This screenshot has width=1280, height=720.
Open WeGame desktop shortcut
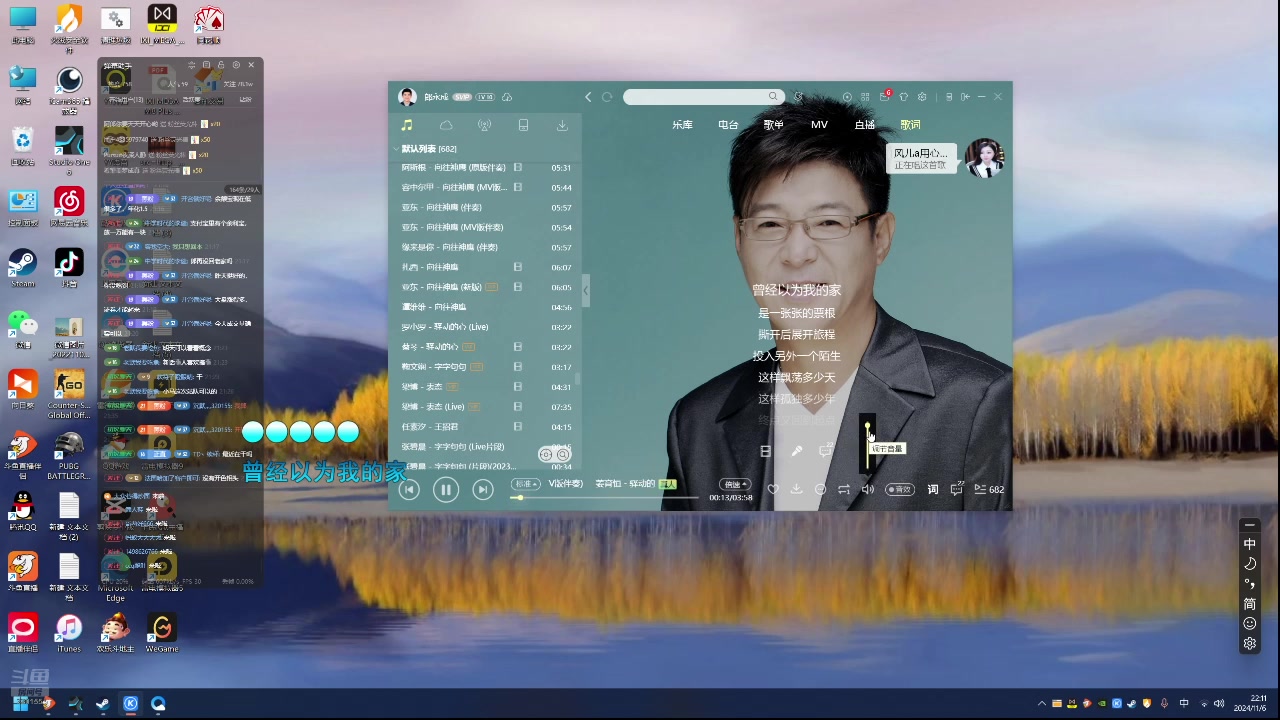pos(161,633)
